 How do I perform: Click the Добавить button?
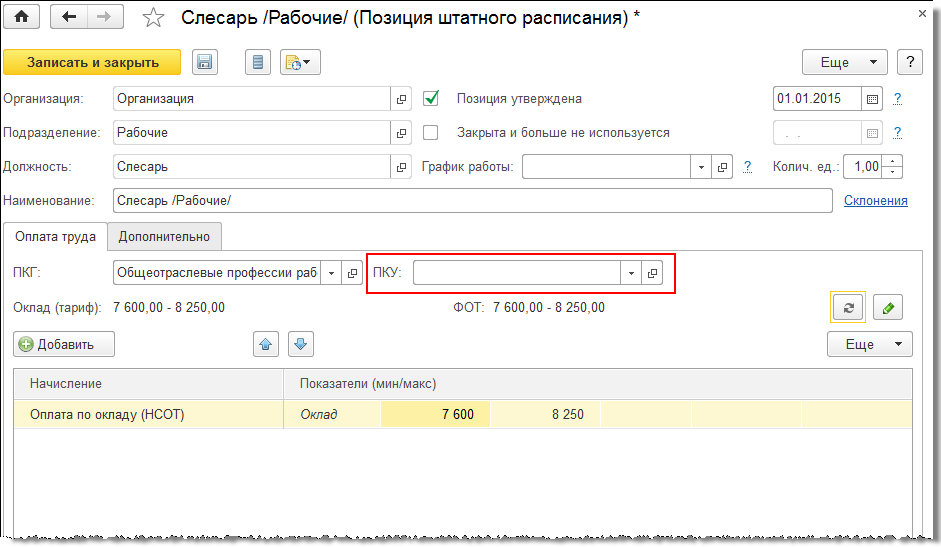click(64, 344)
